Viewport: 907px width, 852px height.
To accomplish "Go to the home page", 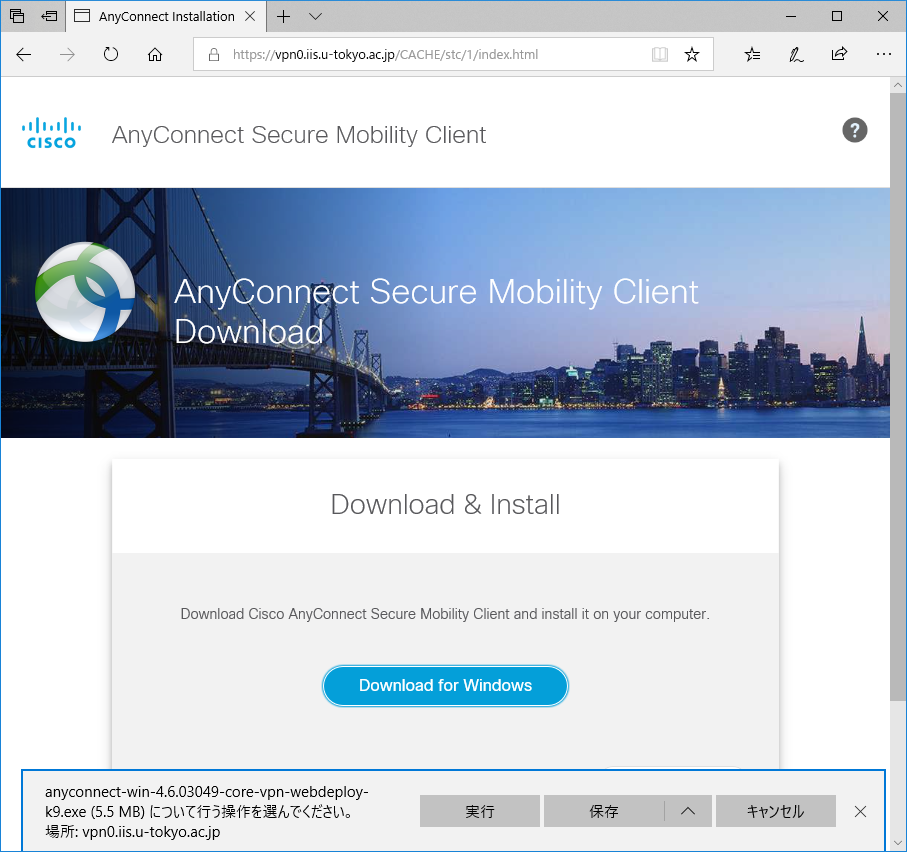I will pyautogui.click(x=154, y=54).
